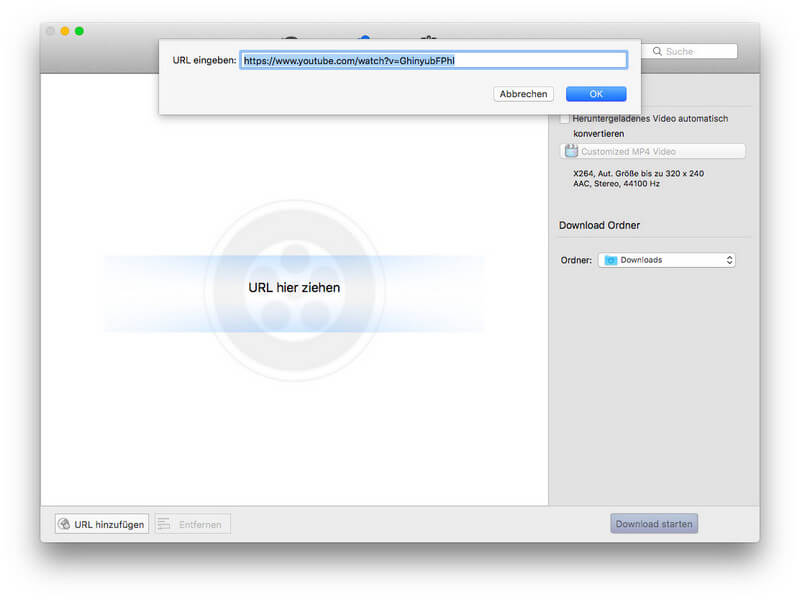This screenshot has height=600, width=800.
Task: Begin with the Download starten button
Action: coord(654,523)
